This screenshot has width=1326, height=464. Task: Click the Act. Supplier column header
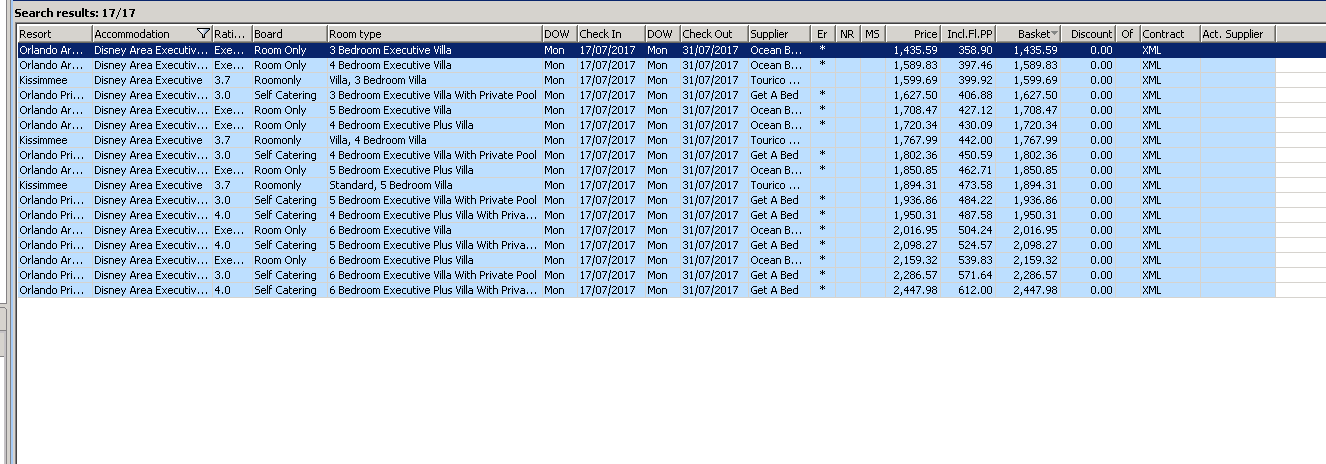(1237, 34)
